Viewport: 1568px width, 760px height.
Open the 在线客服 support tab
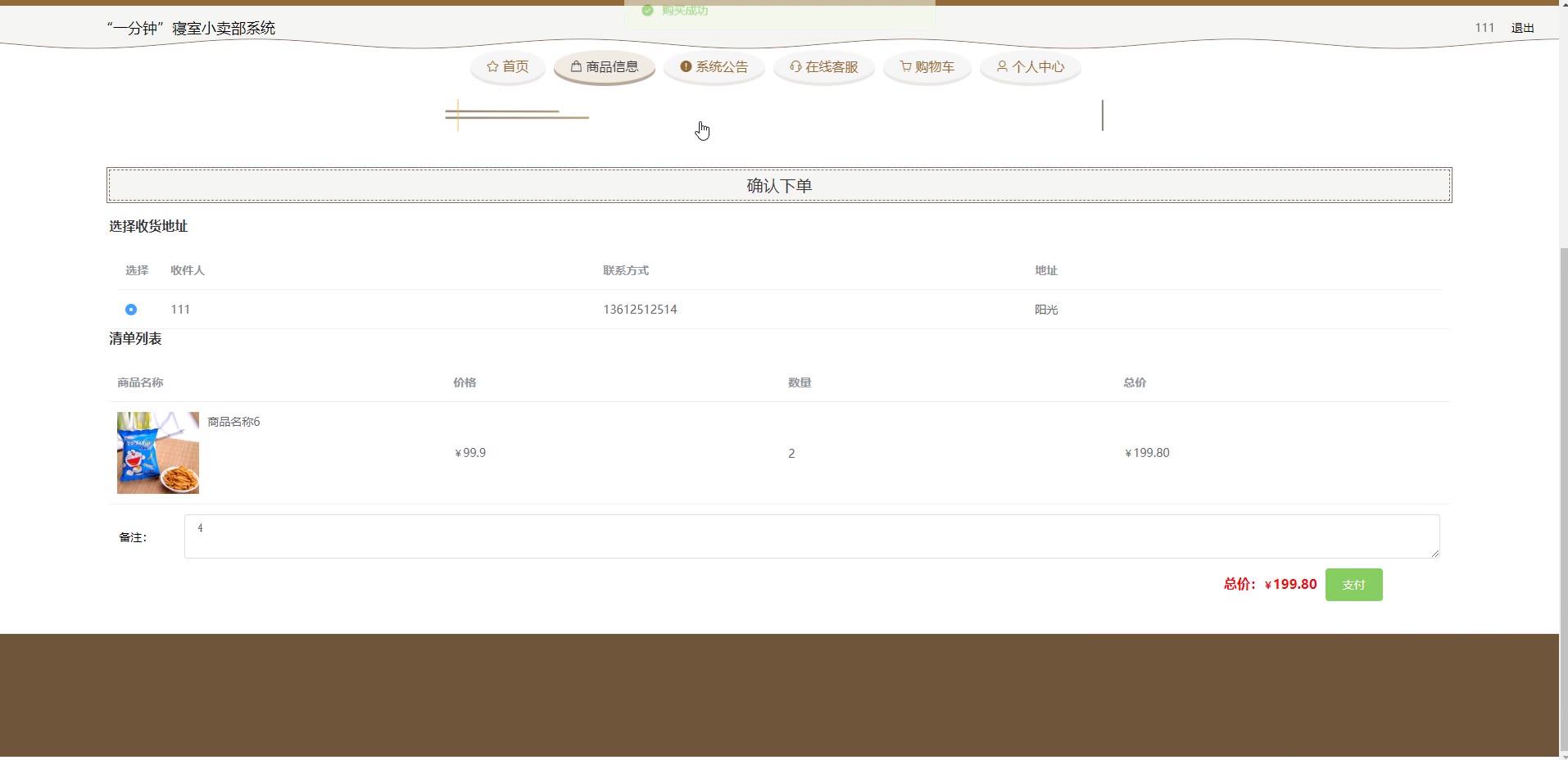click(824, 67)
